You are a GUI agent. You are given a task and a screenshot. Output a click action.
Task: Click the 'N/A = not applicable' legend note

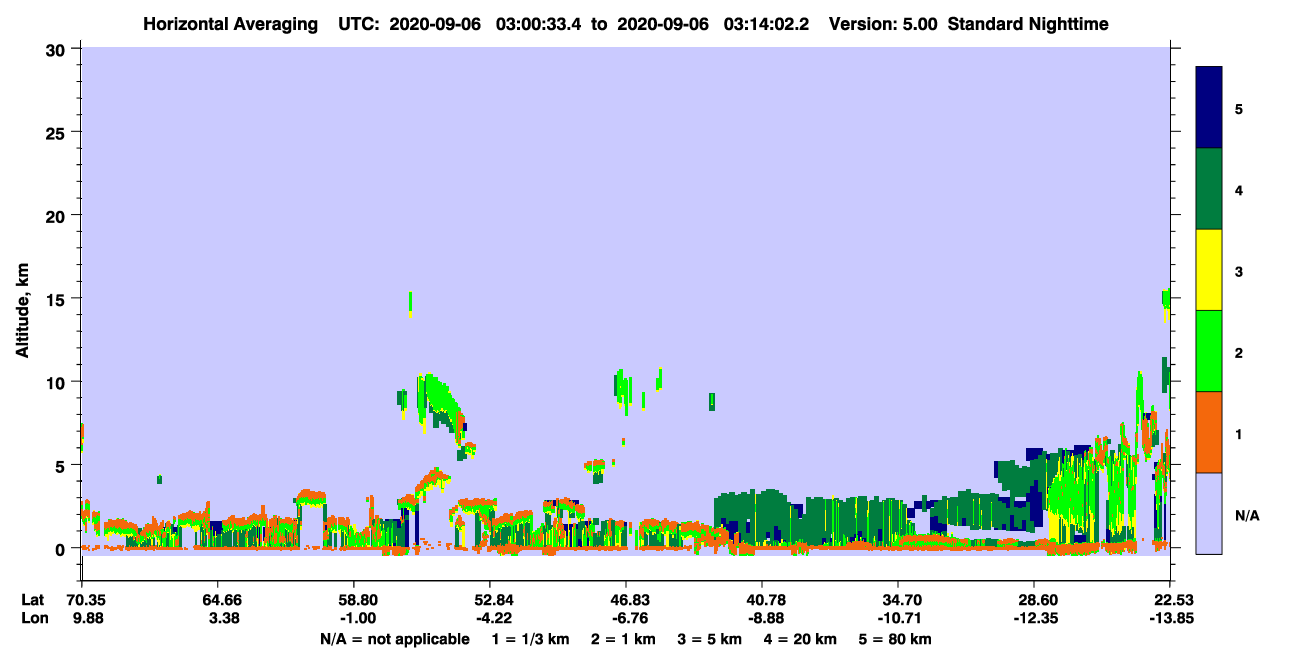tap(394, 639)
